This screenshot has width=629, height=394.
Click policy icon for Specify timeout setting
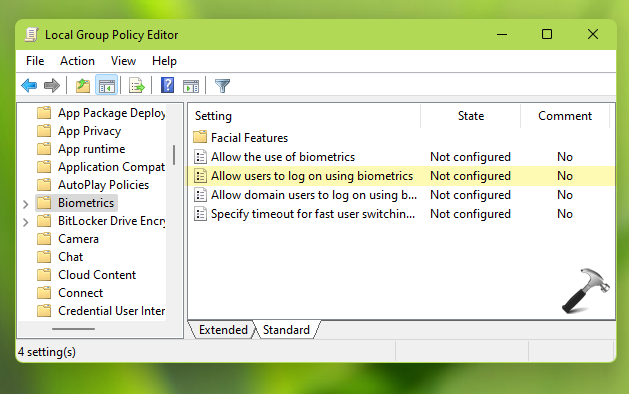(200, 214)
